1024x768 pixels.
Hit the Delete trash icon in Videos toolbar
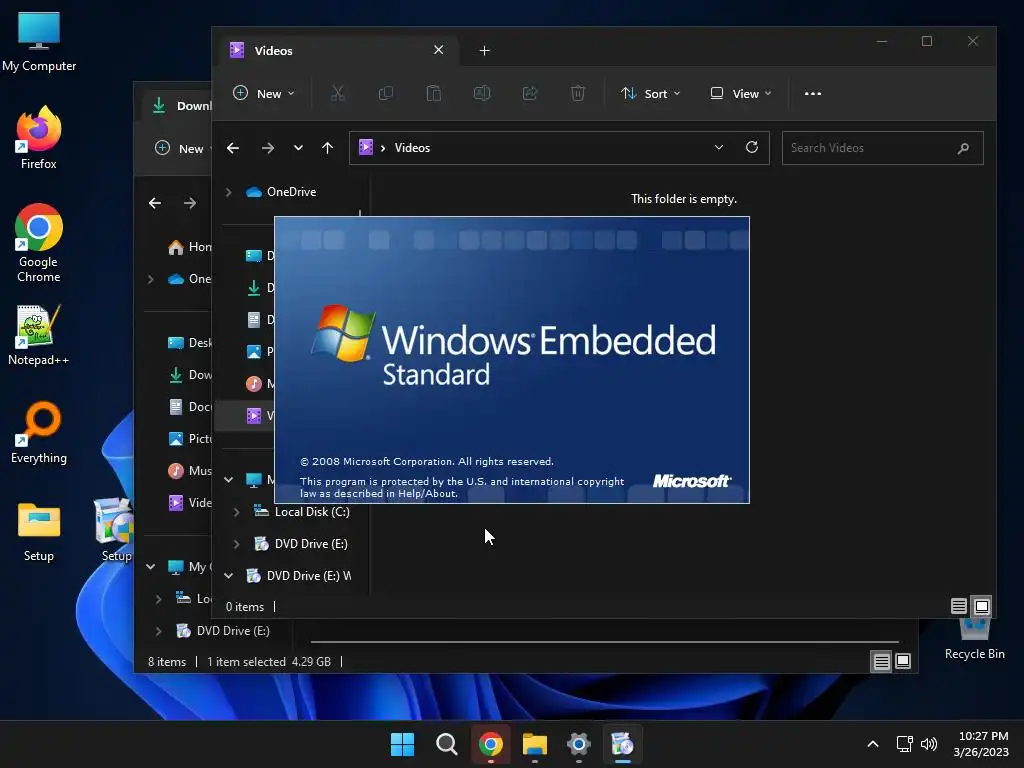[x=578, y=93]
